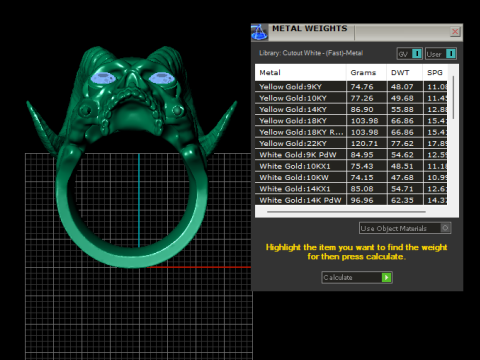Click the Metal column header

coord(301,72)
